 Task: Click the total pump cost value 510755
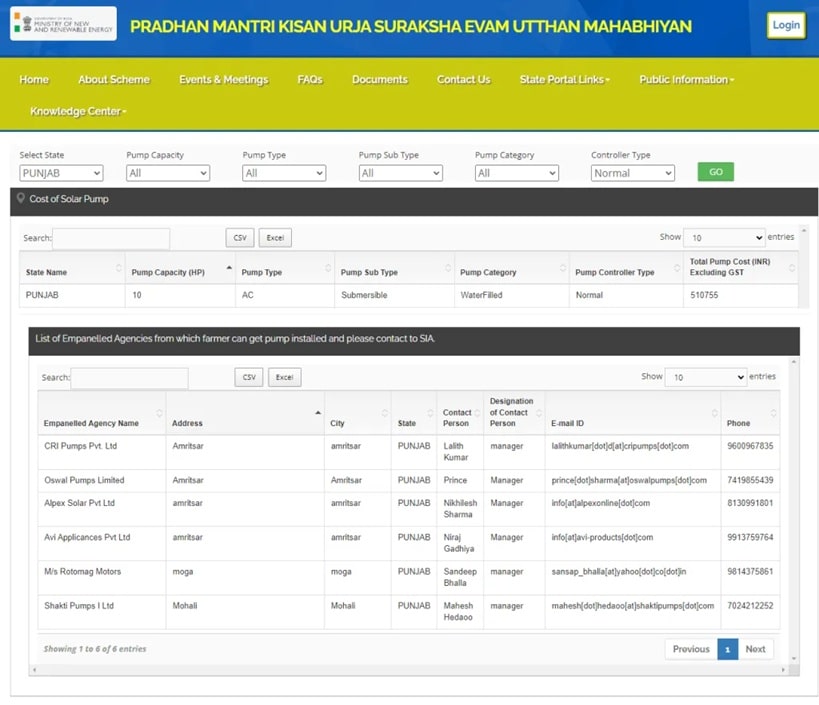pyautogui.click(x=704, y=295)
